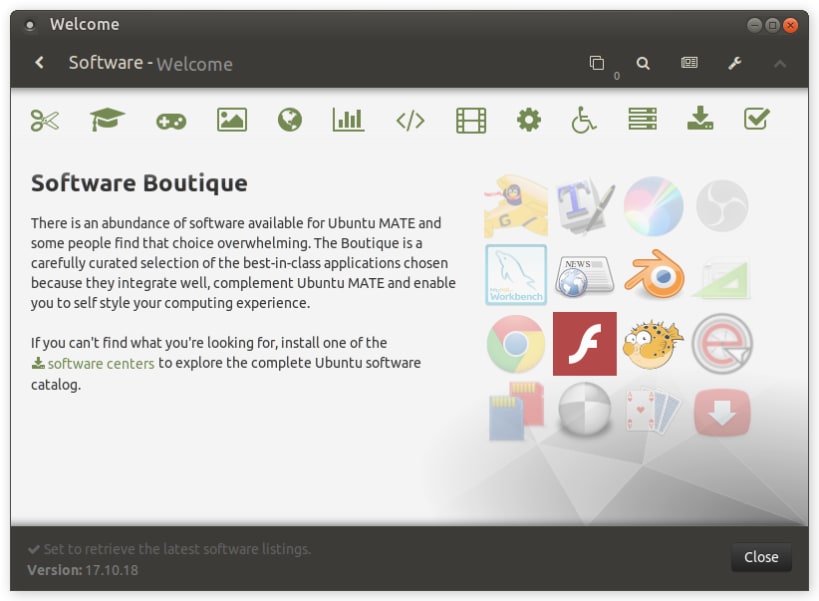
Task: Open the Internet globe category
Action: [x=290, y=120]
